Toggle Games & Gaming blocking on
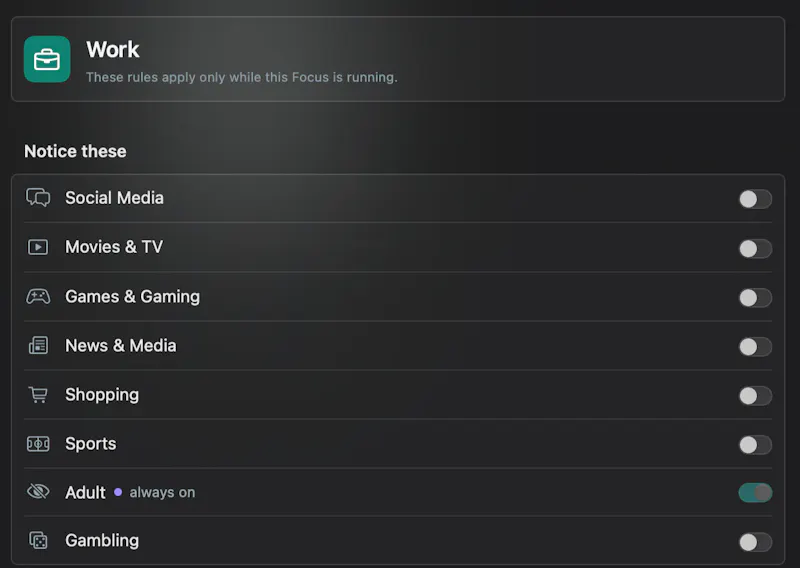The height and width of the screenshot is (568, 800). (x=755, y=298)
